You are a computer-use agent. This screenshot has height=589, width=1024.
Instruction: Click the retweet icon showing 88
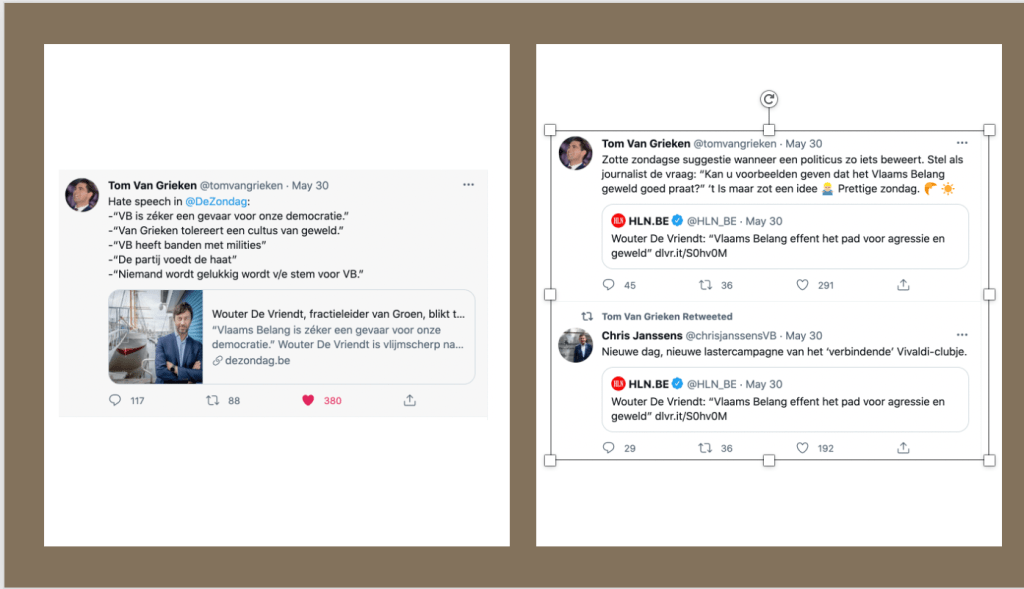211,400
